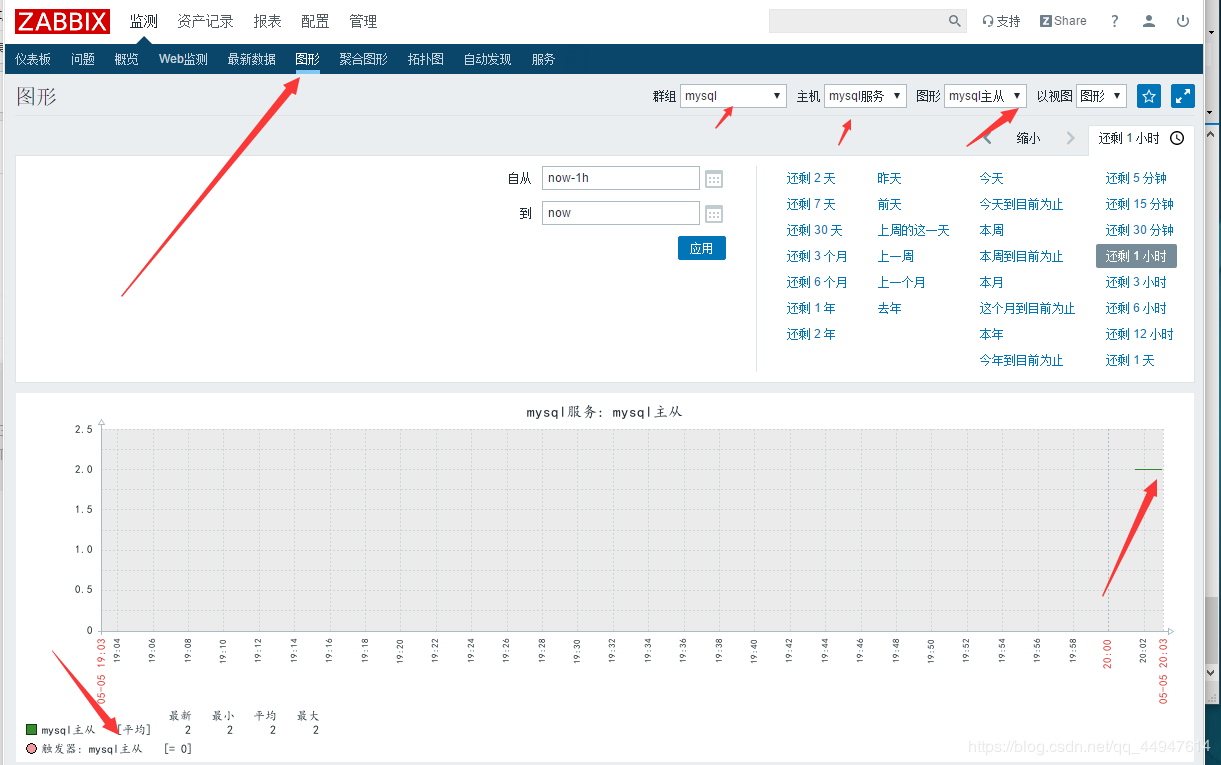Select the 图形 submenu tab
The image size is (1221, 765).
(307, 59)
